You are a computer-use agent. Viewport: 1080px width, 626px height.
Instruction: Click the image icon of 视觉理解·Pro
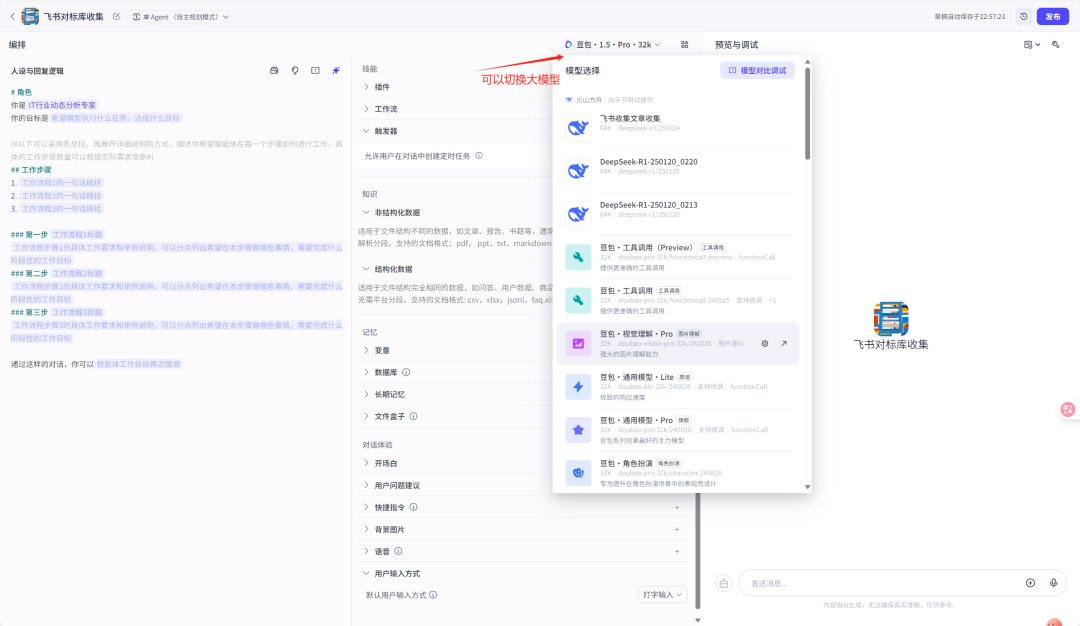(579, 343)
